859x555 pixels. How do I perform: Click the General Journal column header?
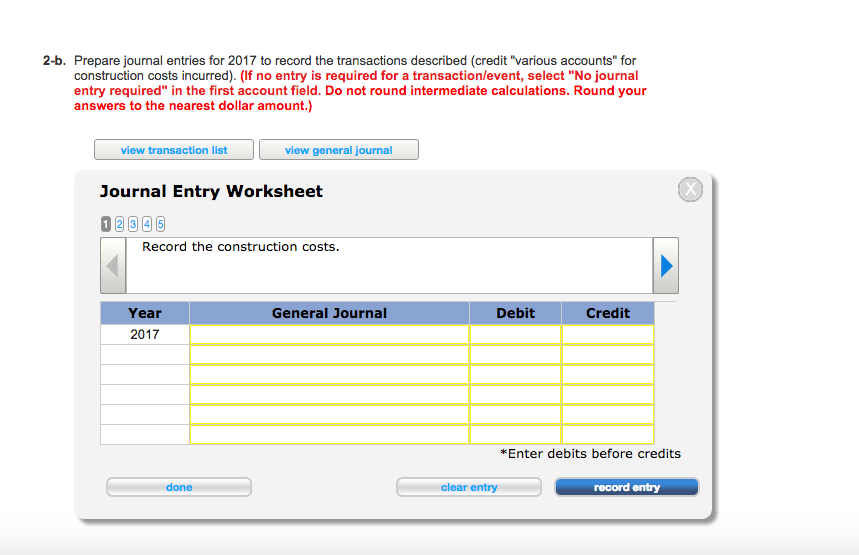pos(329,313)
